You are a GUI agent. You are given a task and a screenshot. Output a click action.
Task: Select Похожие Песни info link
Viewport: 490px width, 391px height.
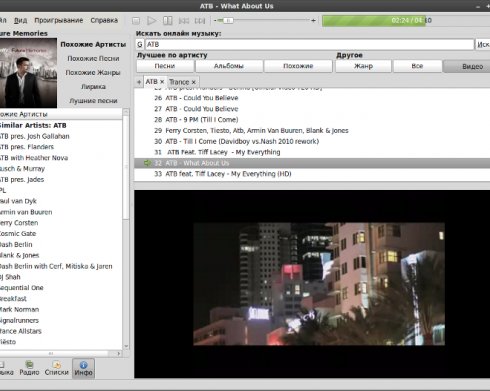[x=93, y=58]
